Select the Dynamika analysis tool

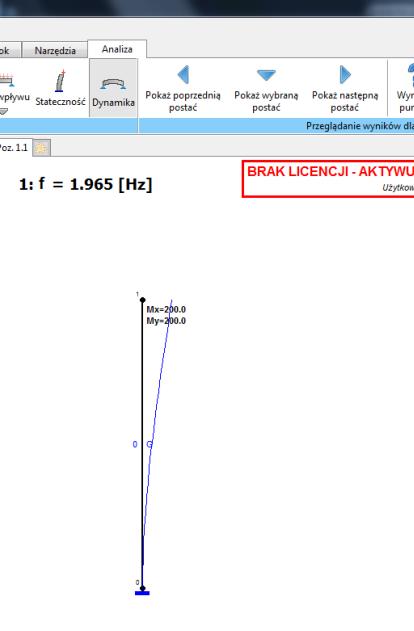pos(113,88)
